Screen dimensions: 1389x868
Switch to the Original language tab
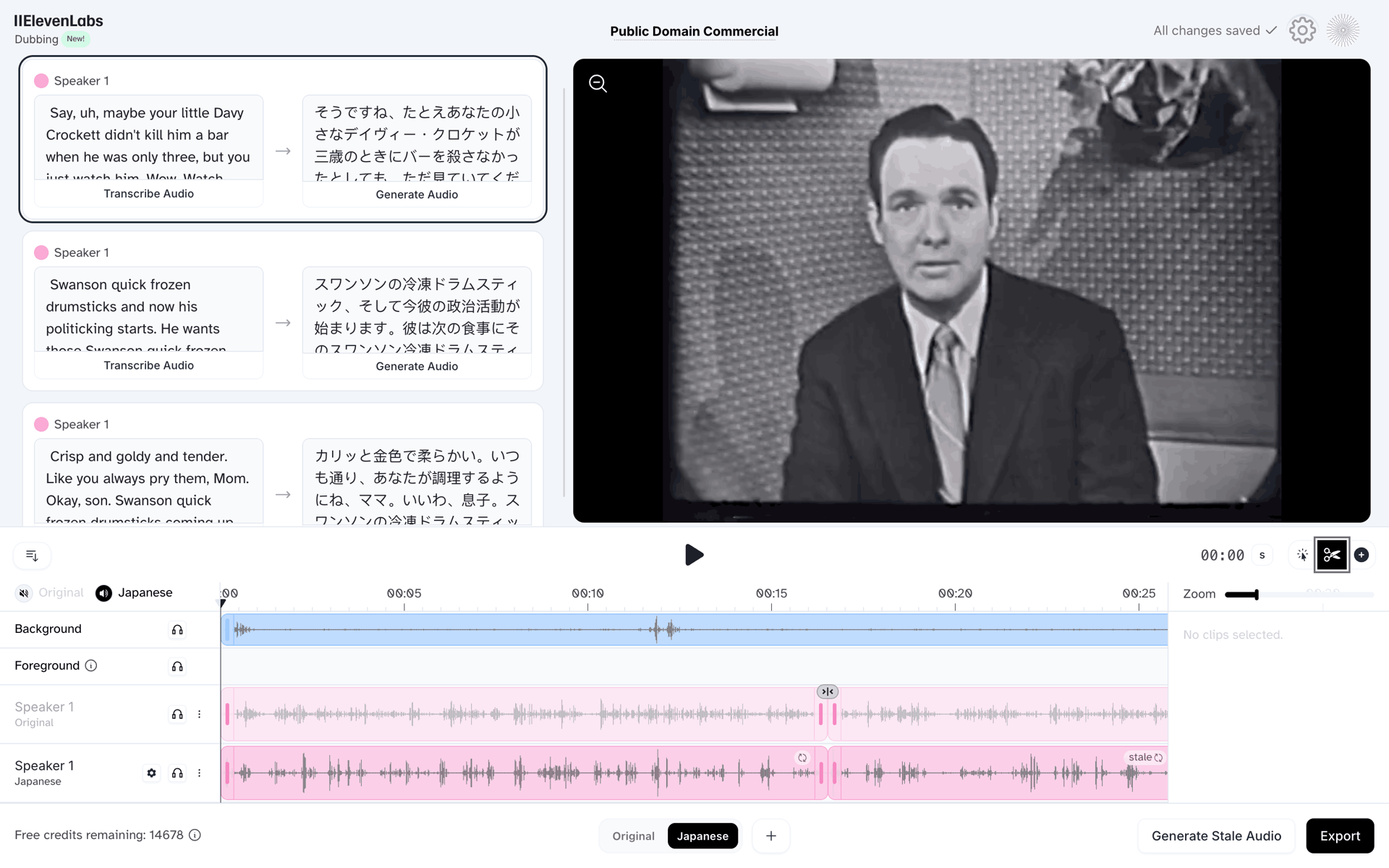click(633, 835)
